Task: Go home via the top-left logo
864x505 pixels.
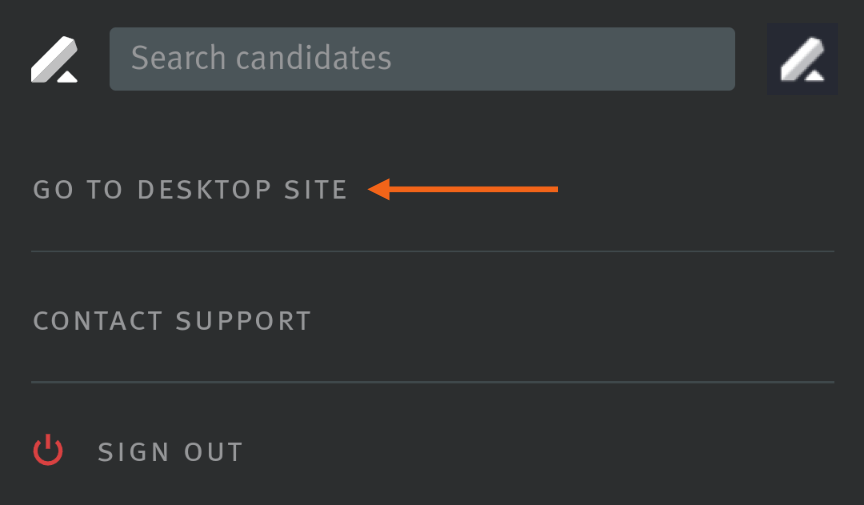Action: [54, 60]
